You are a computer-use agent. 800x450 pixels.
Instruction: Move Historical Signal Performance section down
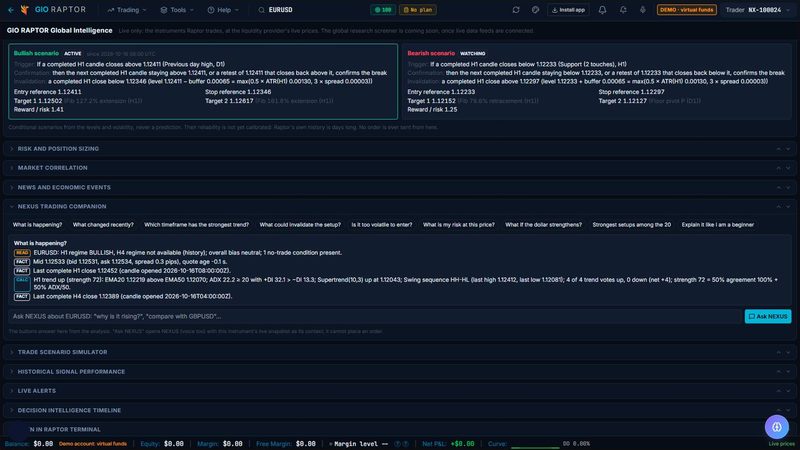pyautogui.click(x=788, y=371)
